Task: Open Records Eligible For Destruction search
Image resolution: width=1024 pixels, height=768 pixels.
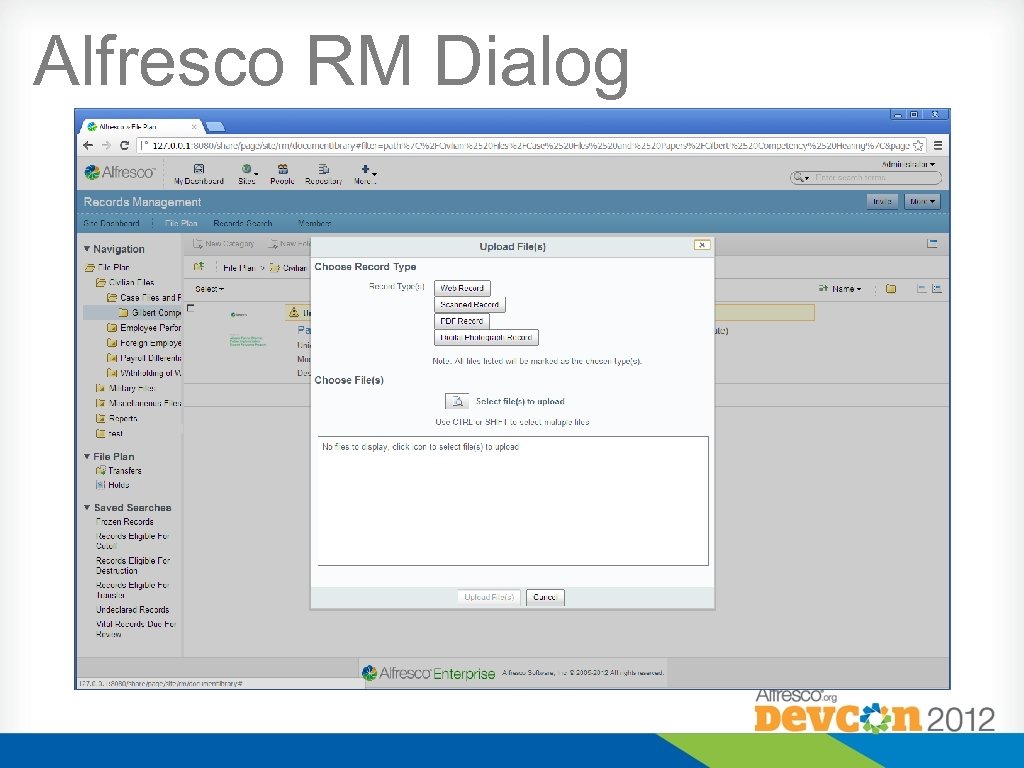Action: click(x=133, y=566)
